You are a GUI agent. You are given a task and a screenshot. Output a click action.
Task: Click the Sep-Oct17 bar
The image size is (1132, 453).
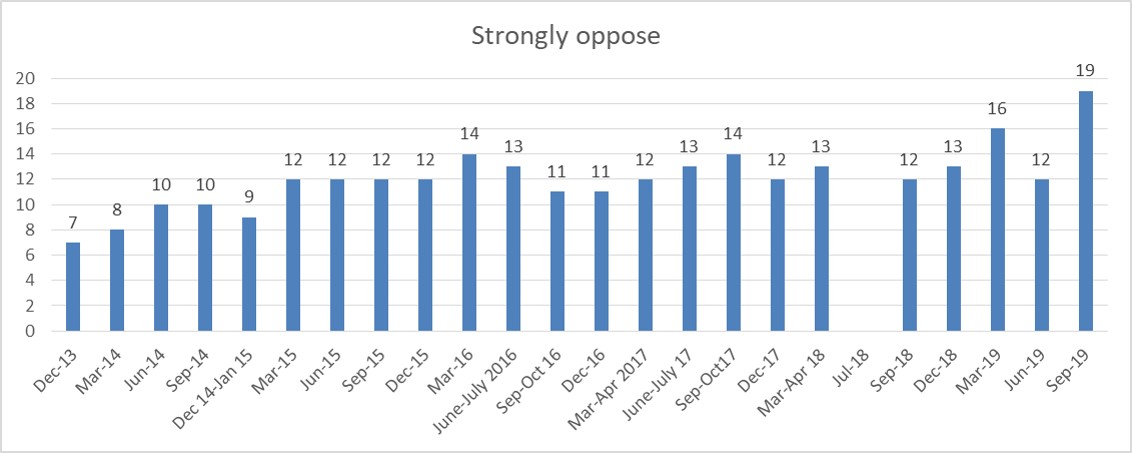(x=733, y=242)
